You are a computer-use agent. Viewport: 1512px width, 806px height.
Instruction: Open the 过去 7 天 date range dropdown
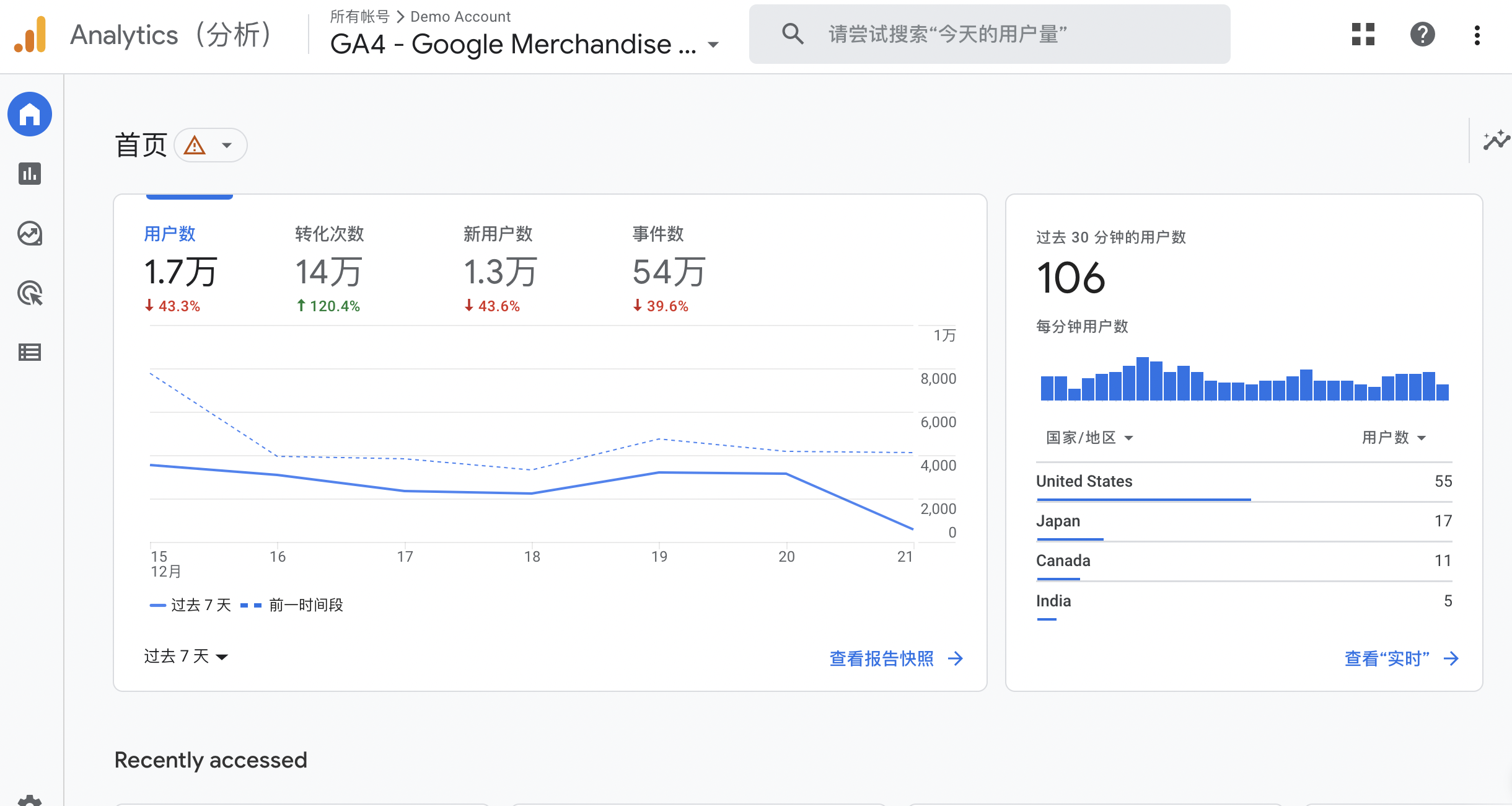186,657
